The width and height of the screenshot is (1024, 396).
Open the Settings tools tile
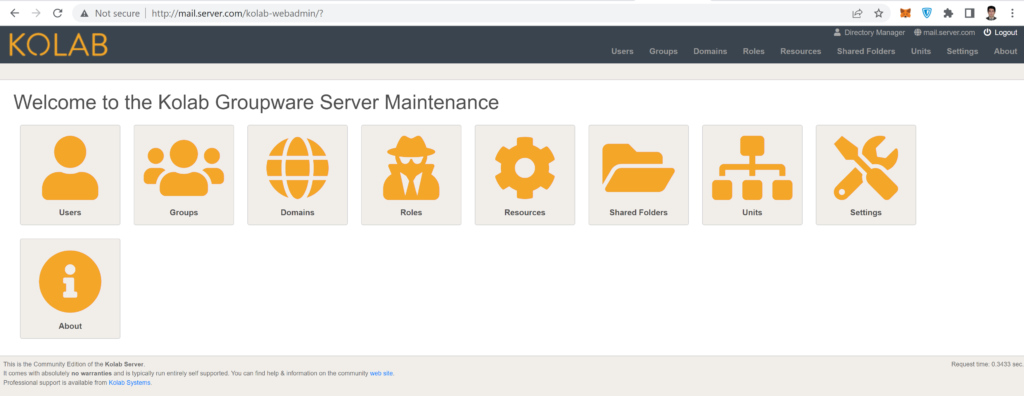(865, 175)
